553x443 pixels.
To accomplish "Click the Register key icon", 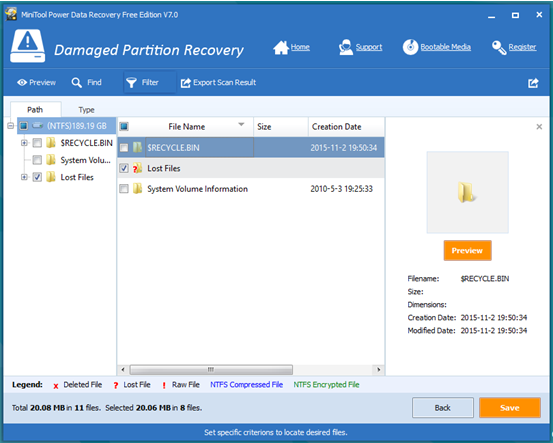I will 499,47.
